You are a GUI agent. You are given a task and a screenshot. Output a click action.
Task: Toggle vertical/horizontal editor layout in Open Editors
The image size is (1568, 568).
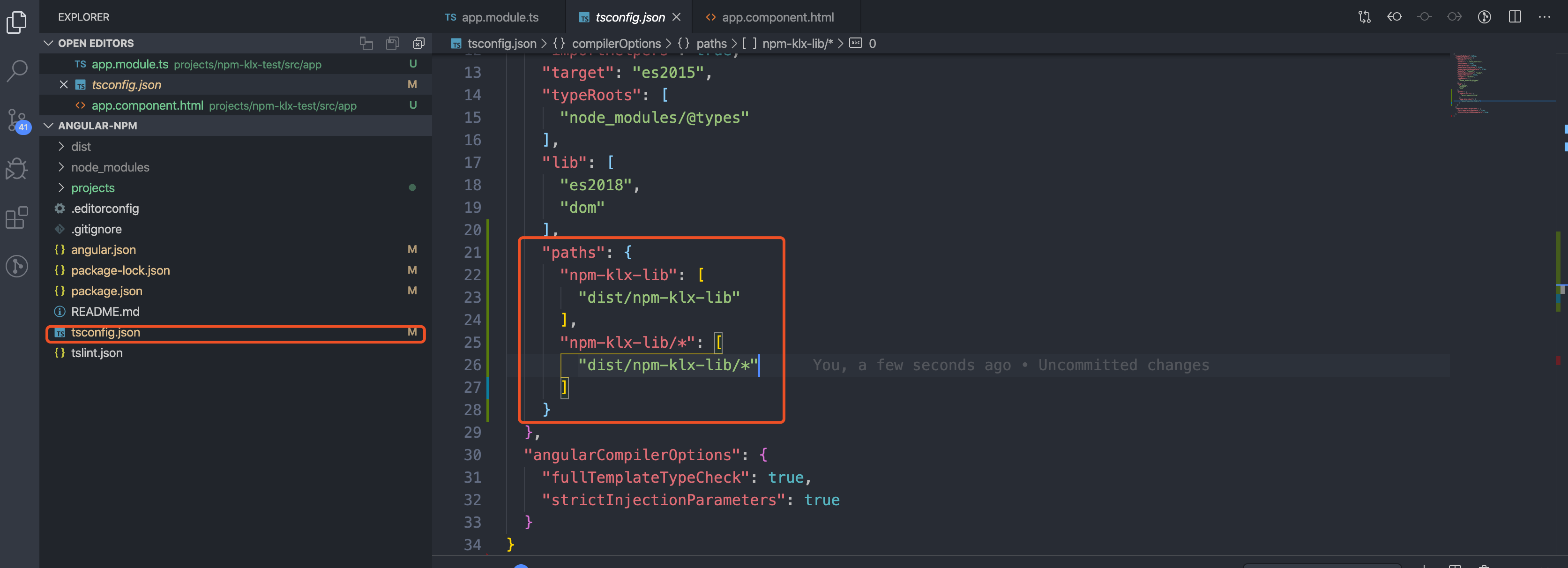[366, 43]
